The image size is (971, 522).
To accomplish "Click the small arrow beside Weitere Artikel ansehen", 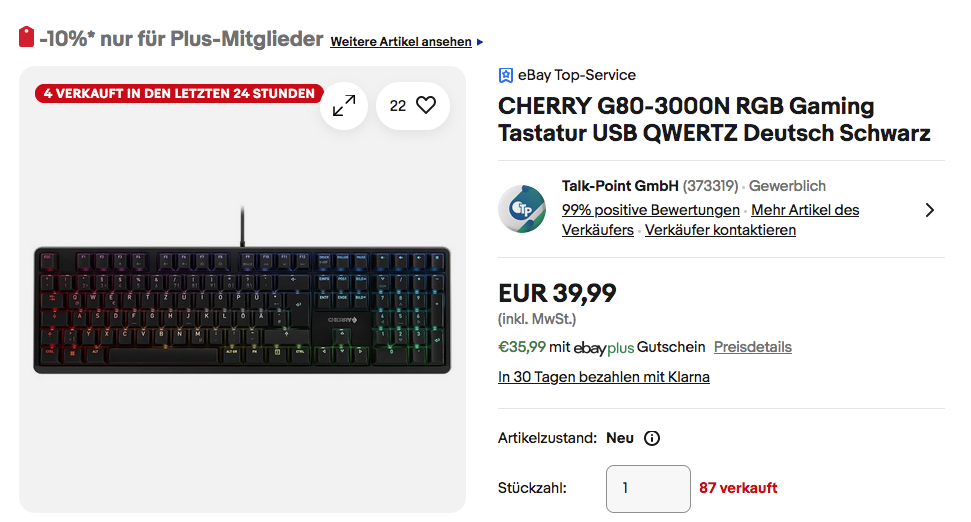I will (x=480, y=42).
